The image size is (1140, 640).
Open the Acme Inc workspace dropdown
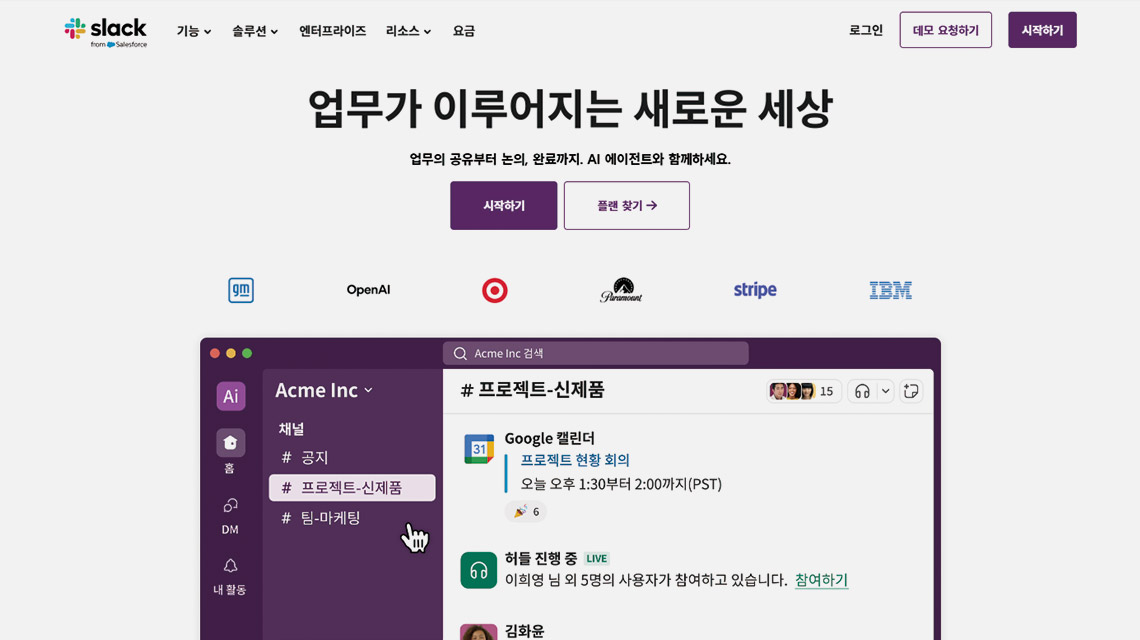tap(324, 390)
